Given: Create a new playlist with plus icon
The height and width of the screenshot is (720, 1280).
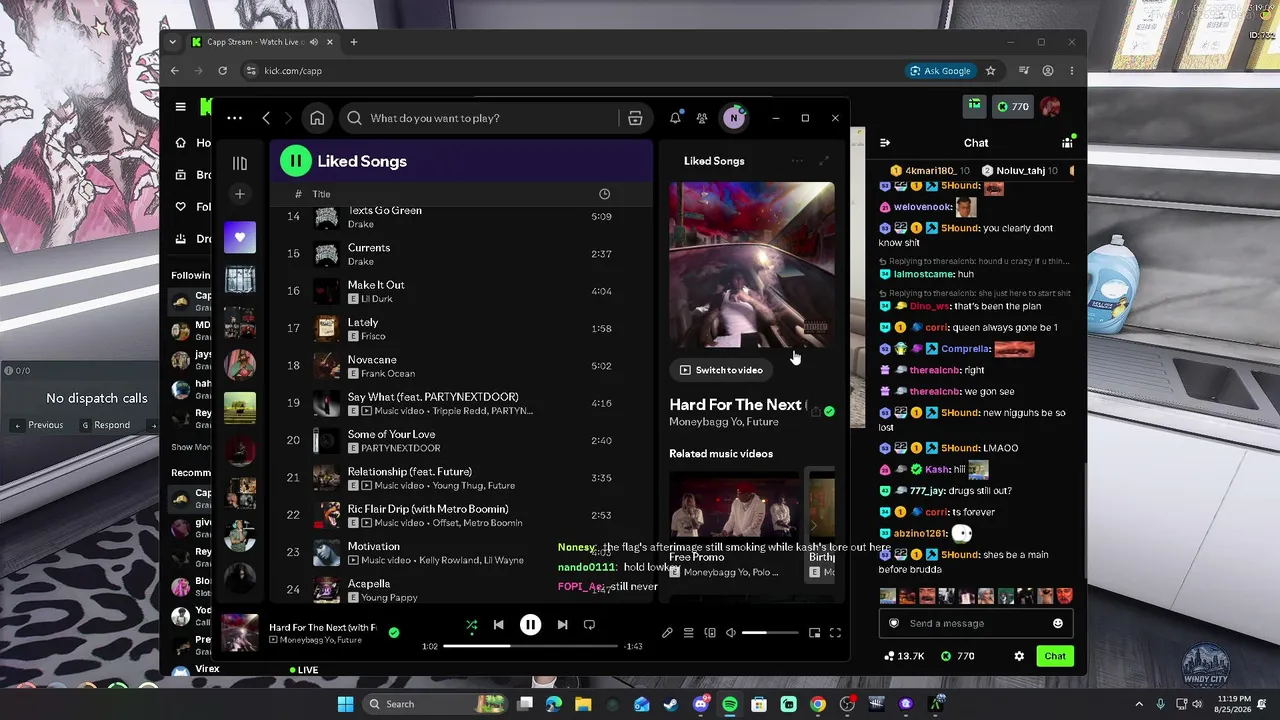Looking at the screenshot, I should coord(240,194).
